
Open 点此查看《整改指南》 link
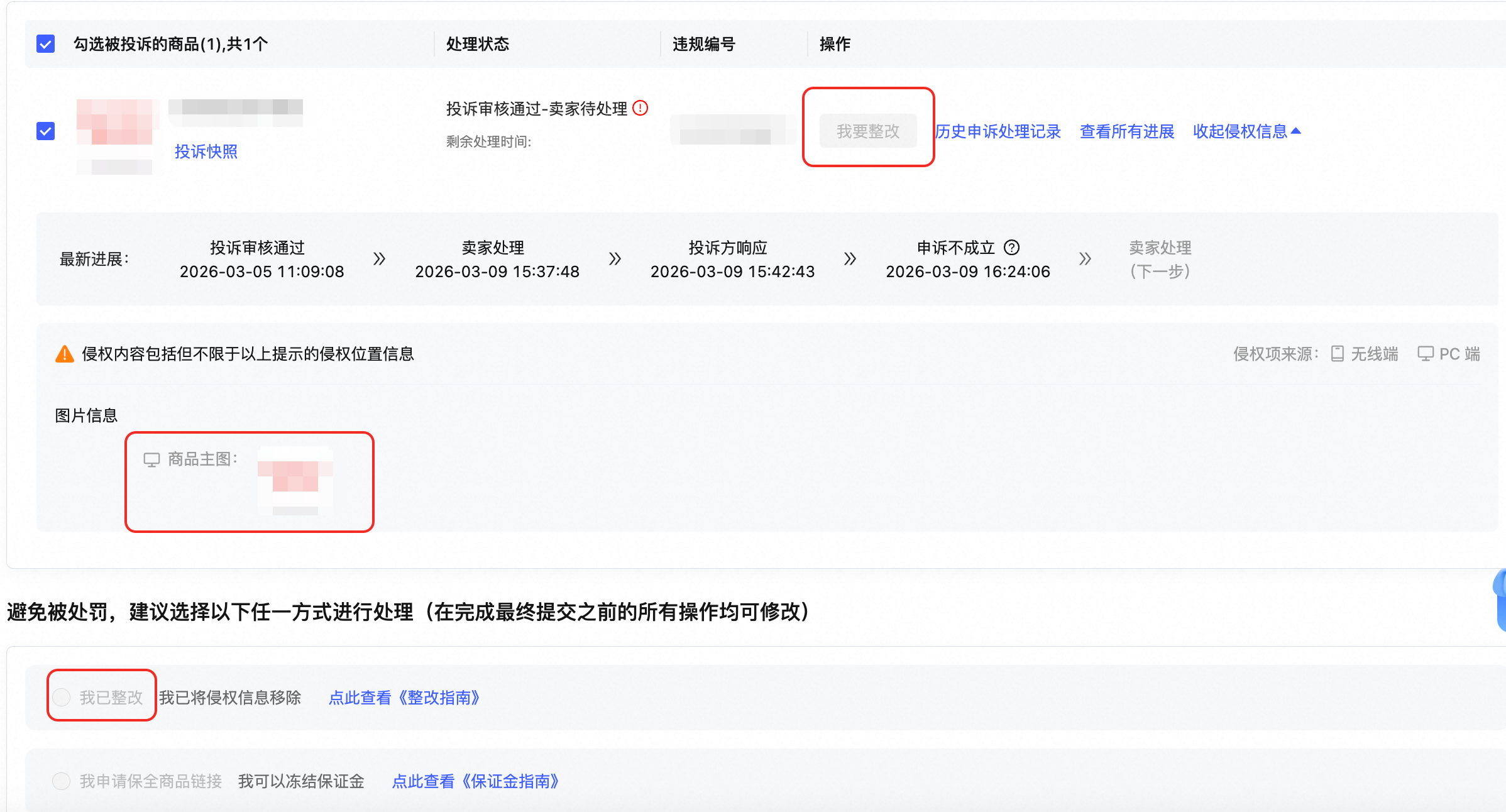pyautogui.click(x=405, y=698)
